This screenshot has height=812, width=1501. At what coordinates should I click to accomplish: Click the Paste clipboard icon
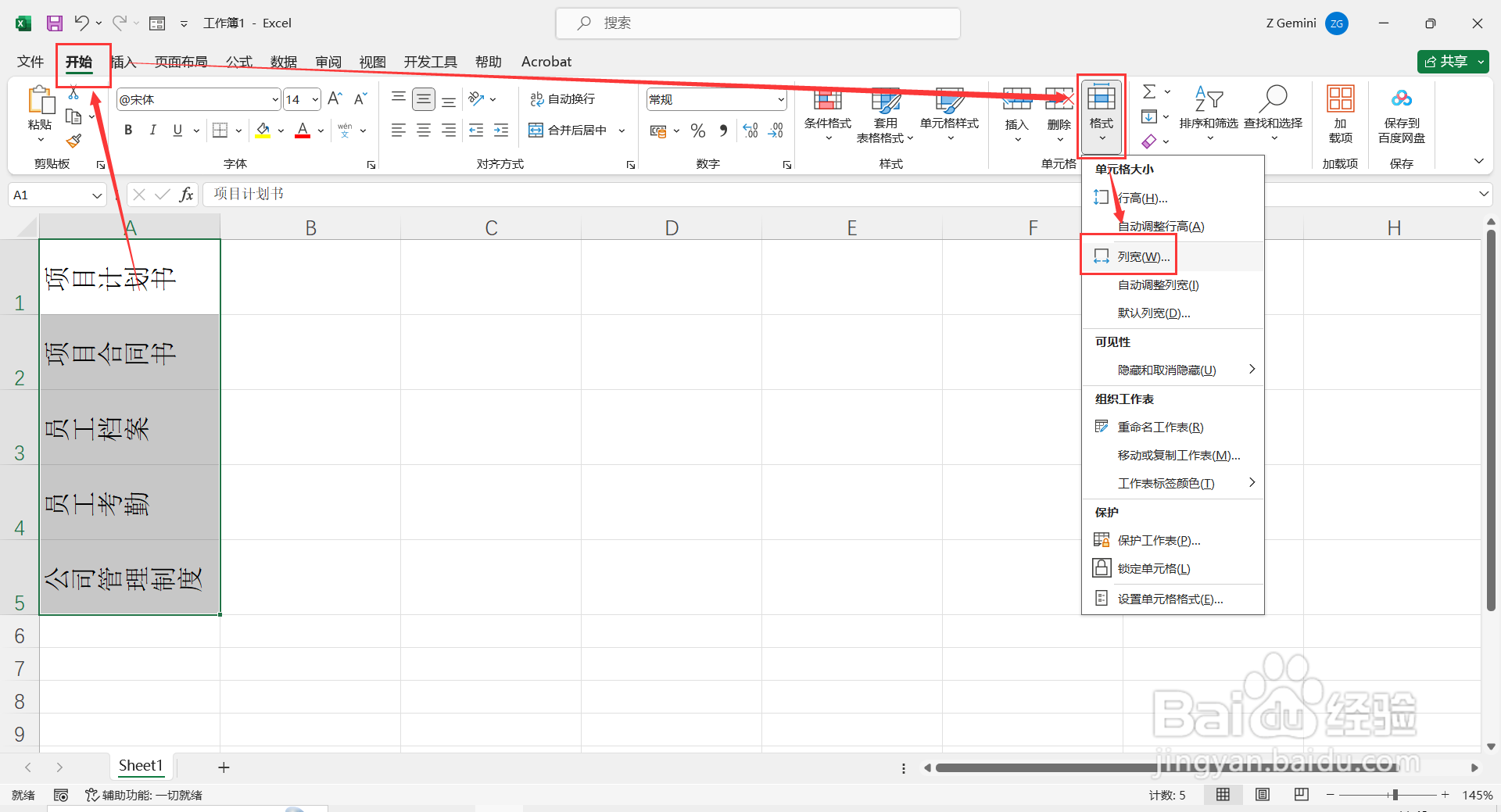[40, 100]
